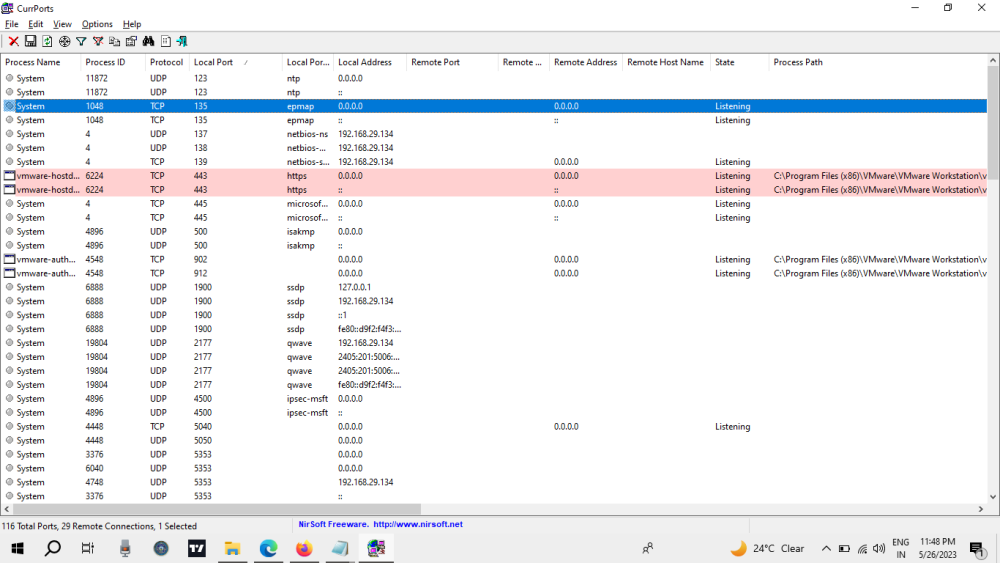Copy selected items using toolbar icon

point(114,41)
